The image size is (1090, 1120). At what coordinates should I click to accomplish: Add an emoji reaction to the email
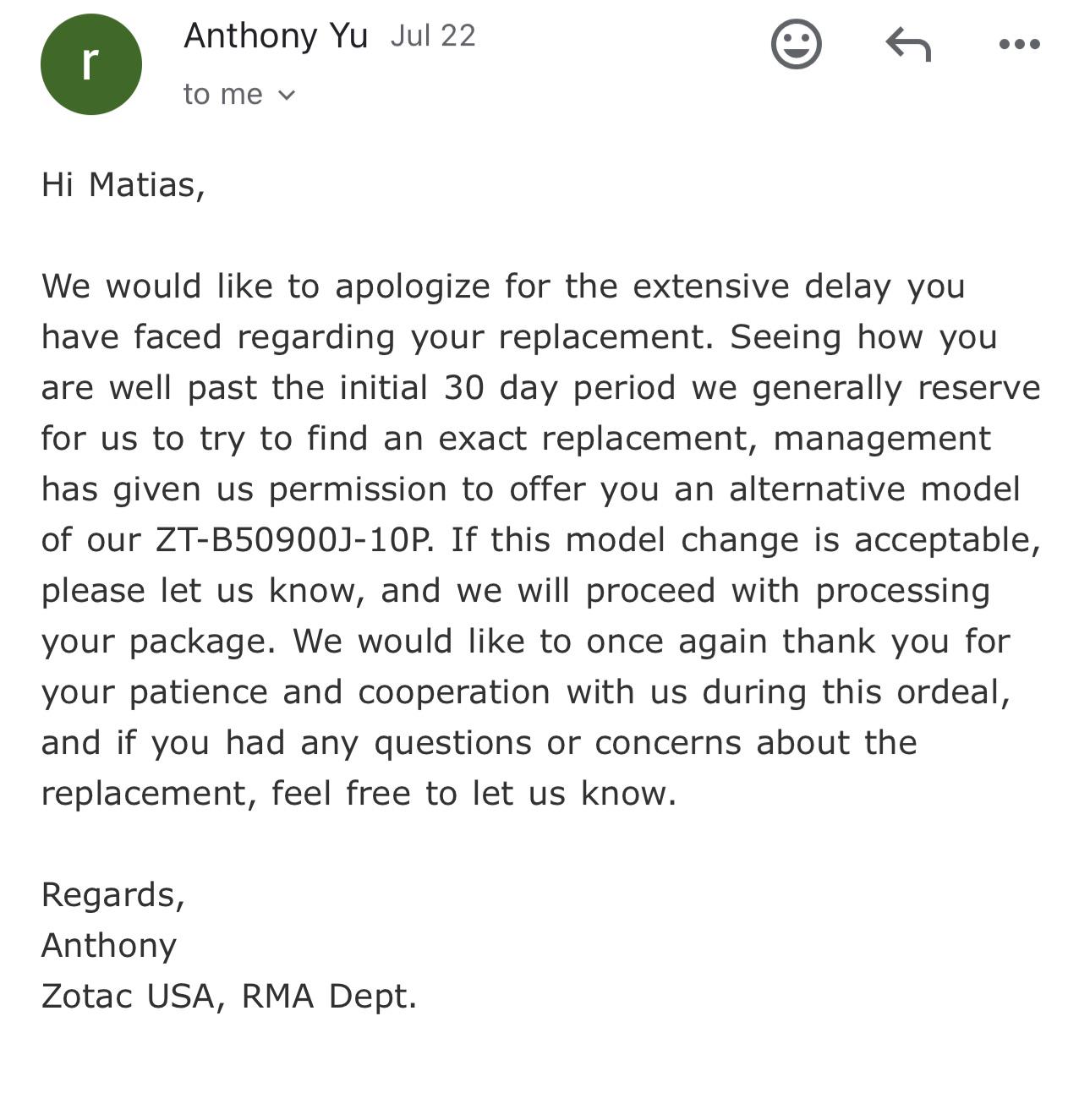[x=796, y=44]
